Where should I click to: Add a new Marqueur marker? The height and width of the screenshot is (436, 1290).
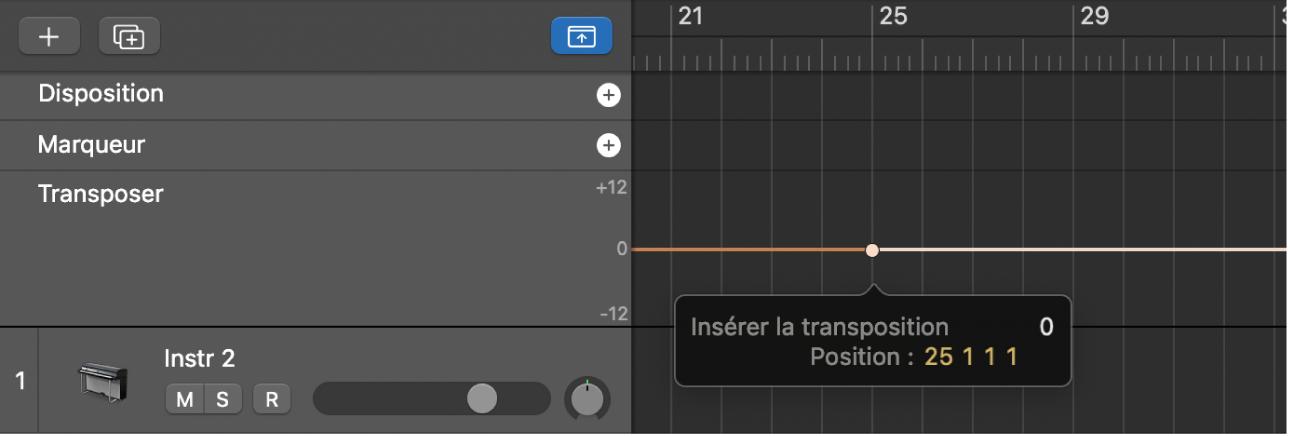(x=608, y=146)
